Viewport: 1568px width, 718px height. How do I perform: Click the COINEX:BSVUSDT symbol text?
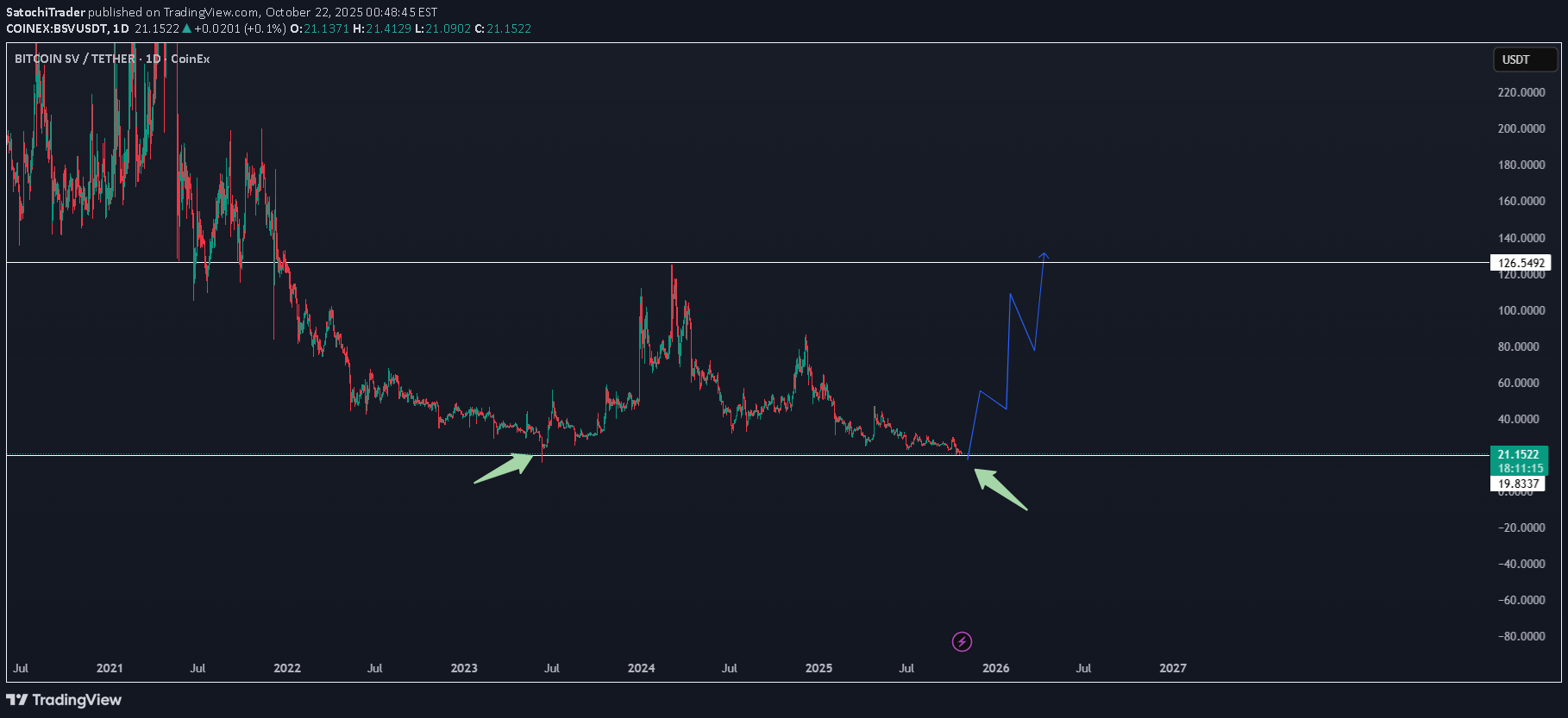coord(57,28)
